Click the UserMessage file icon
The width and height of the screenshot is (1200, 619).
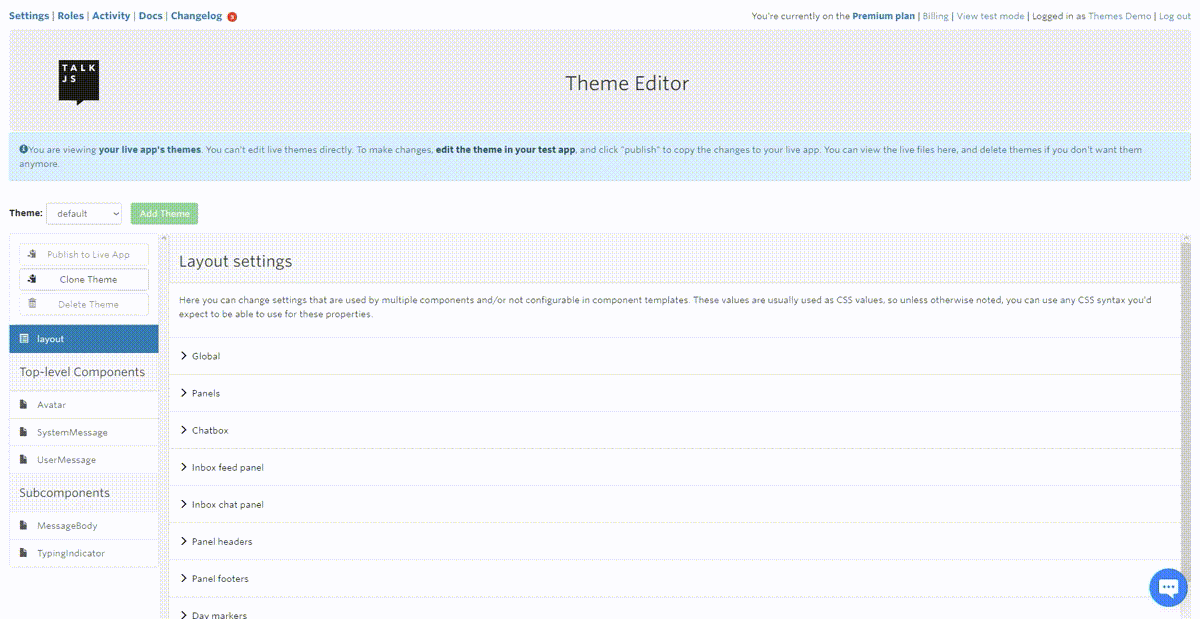(x=24, y=459)
